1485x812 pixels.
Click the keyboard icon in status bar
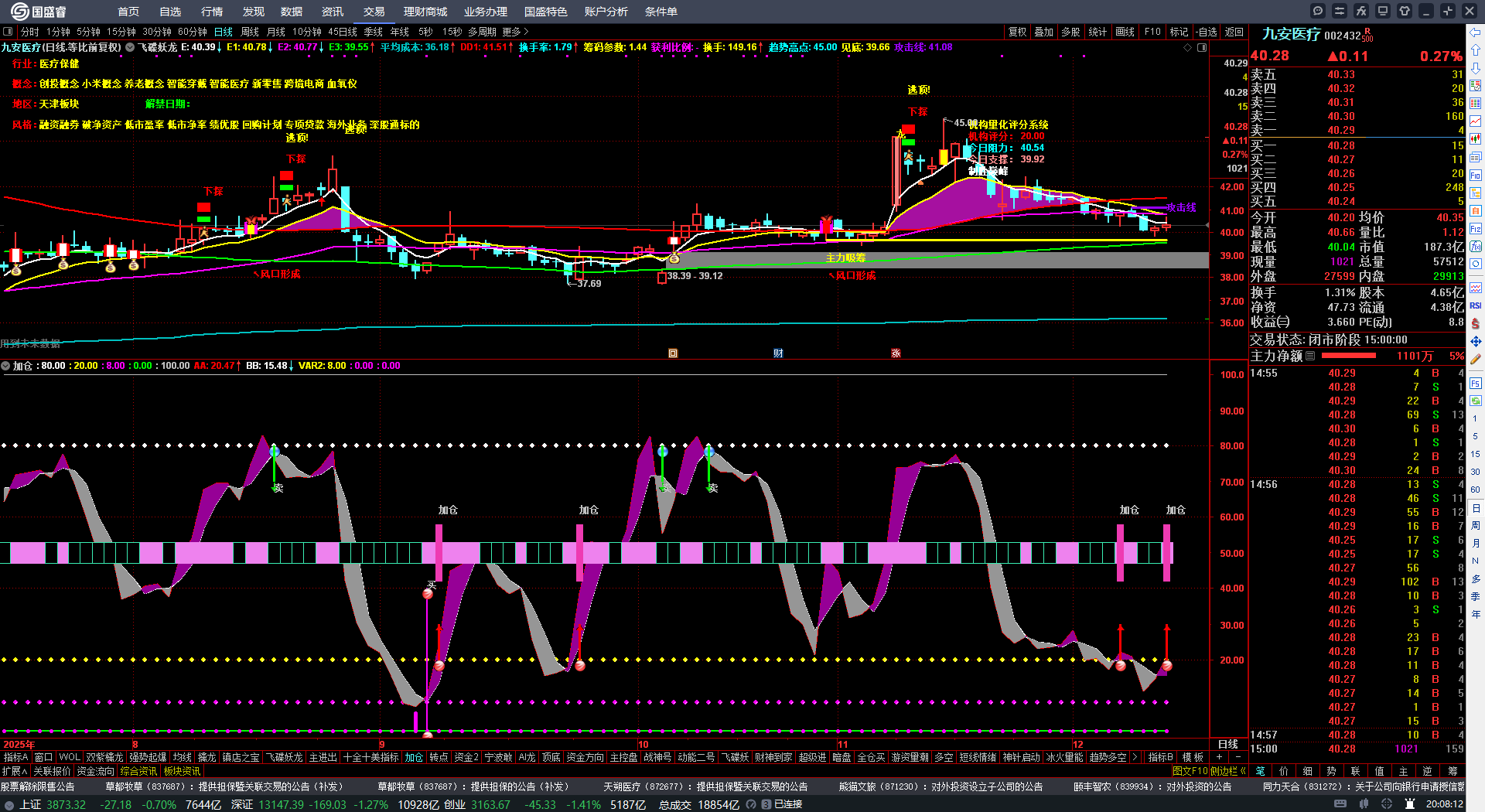1340,804
